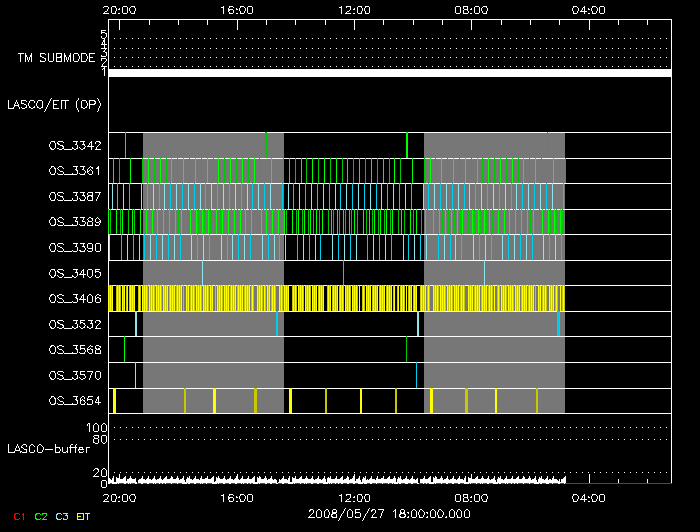Click the red C1 legend entry
The image size is (700, 532).
(18, 516)
